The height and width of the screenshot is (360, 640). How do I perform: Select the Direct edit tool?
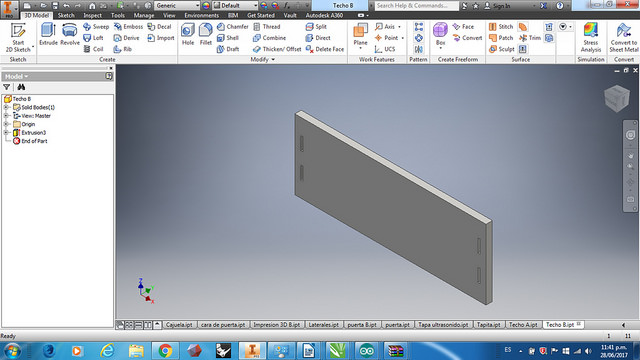tap(318, 38)
